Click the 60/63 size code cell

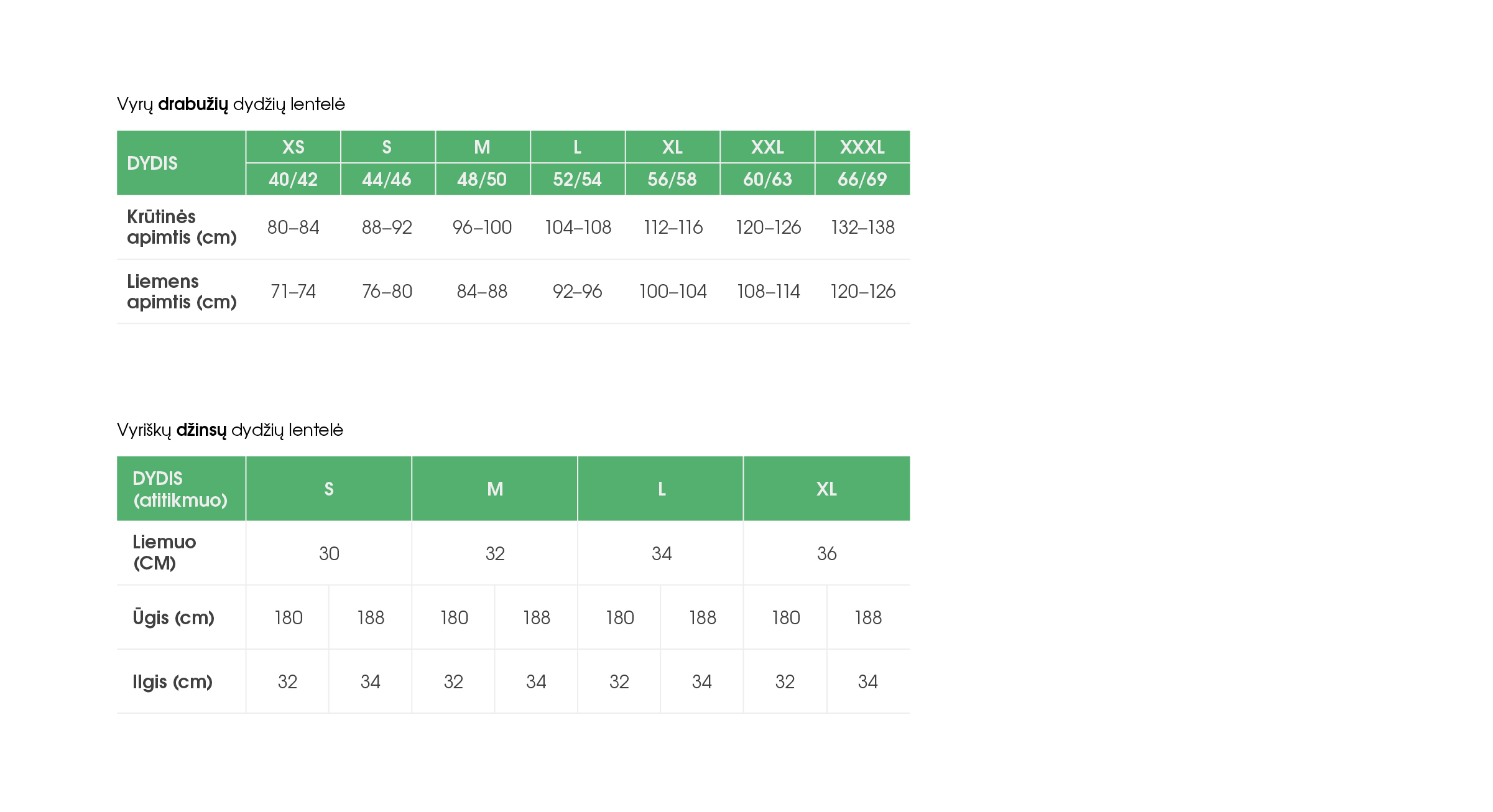[767, 180]
